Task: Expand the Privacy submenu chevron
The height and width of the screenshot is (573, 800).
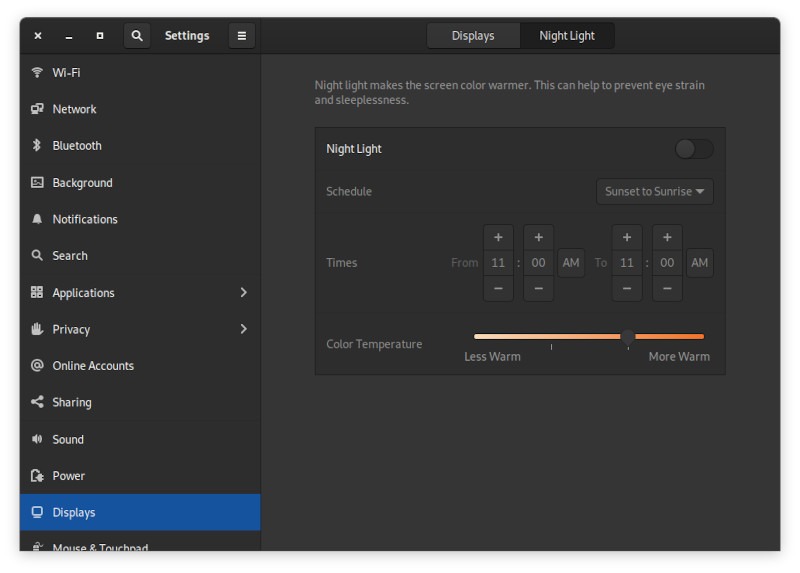Action: pos(243,329)
